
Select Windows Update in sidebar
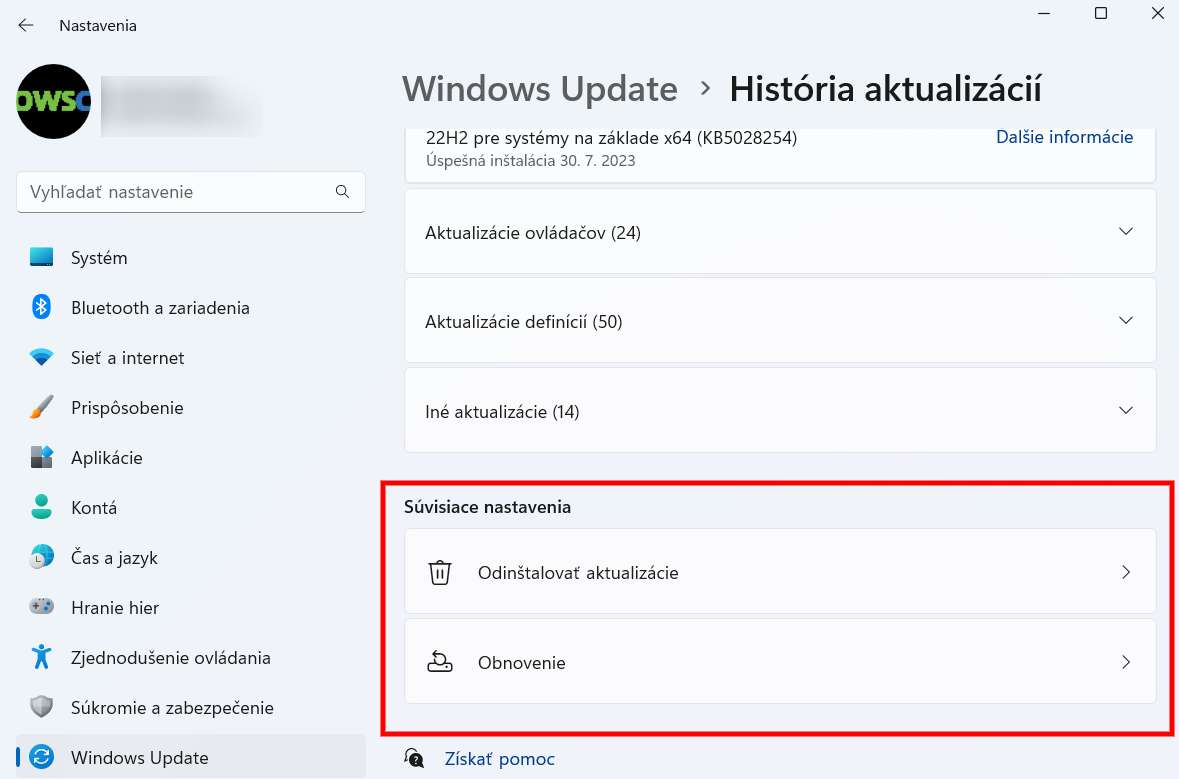point(191,757)
